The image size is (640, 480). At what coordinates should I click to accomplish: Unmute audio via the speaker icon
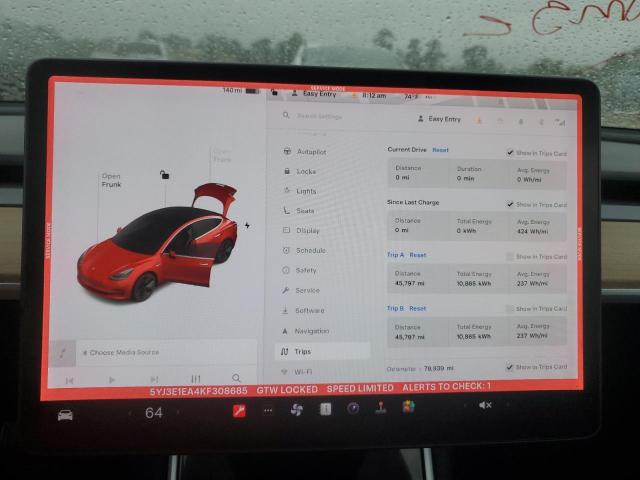[x=485, y=405]
